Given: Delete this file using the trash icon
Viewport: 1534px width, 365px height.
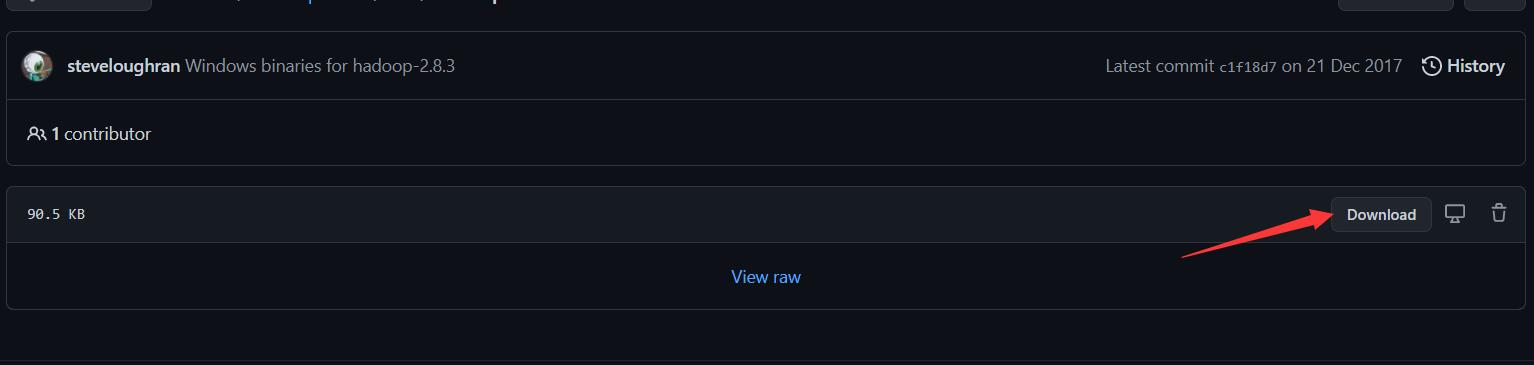Looking at the screenshot, I should pos(1498,213).
